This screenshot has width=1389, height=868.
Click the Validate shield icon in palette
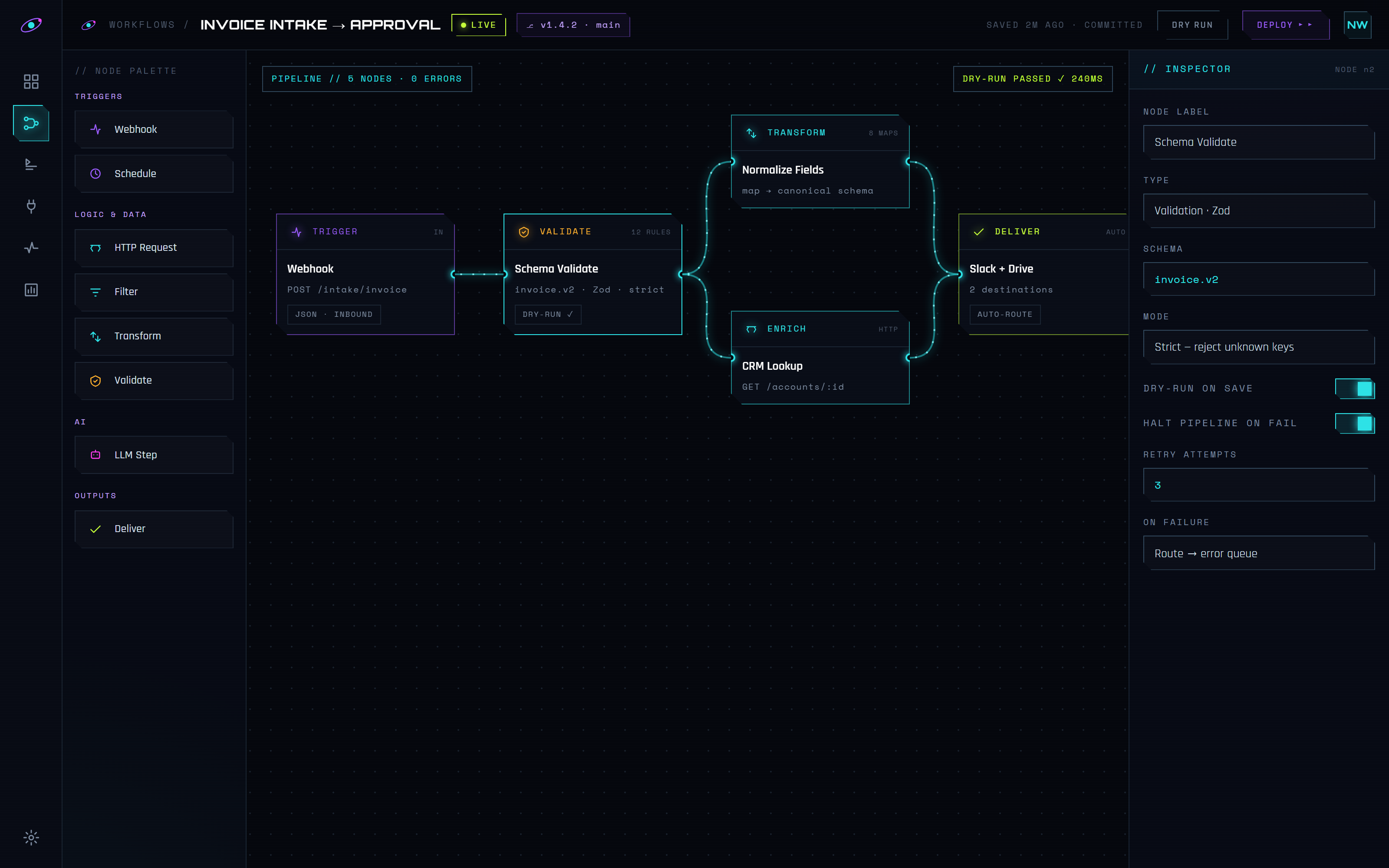95,380
